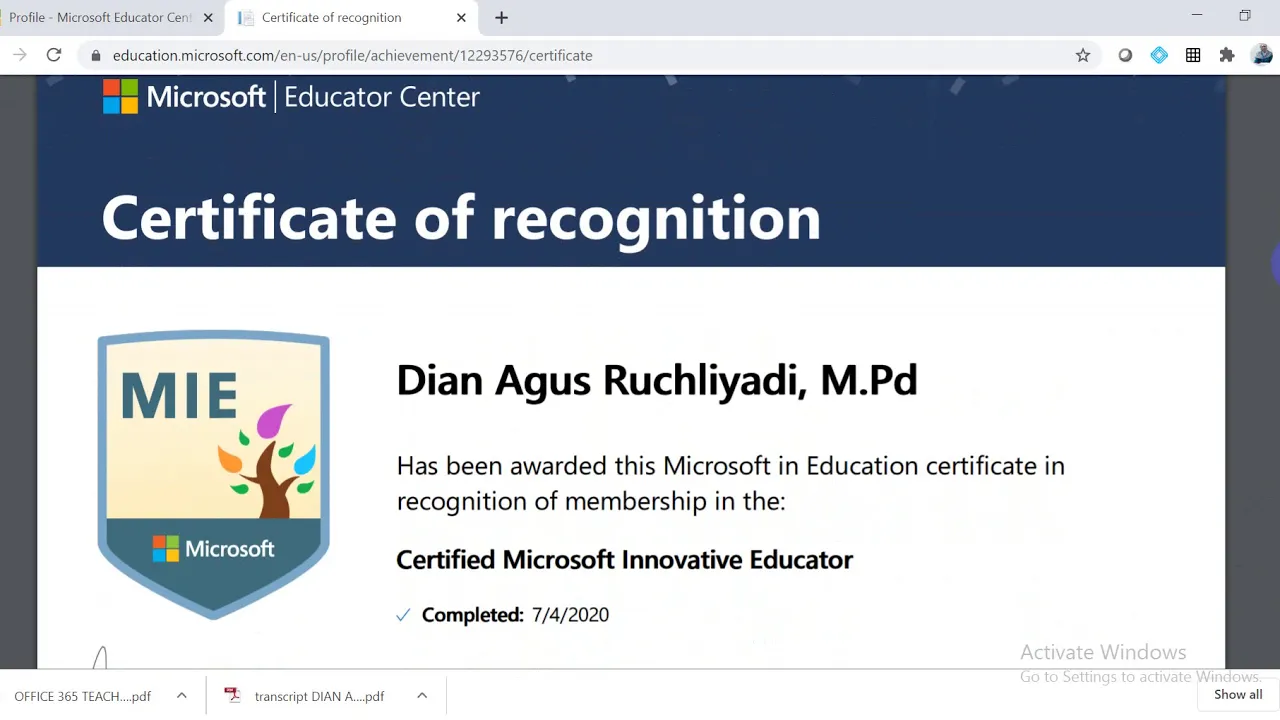1280x720 pixels.
Task: Open the round gray extension icon
Action: tap(1125, 55)
